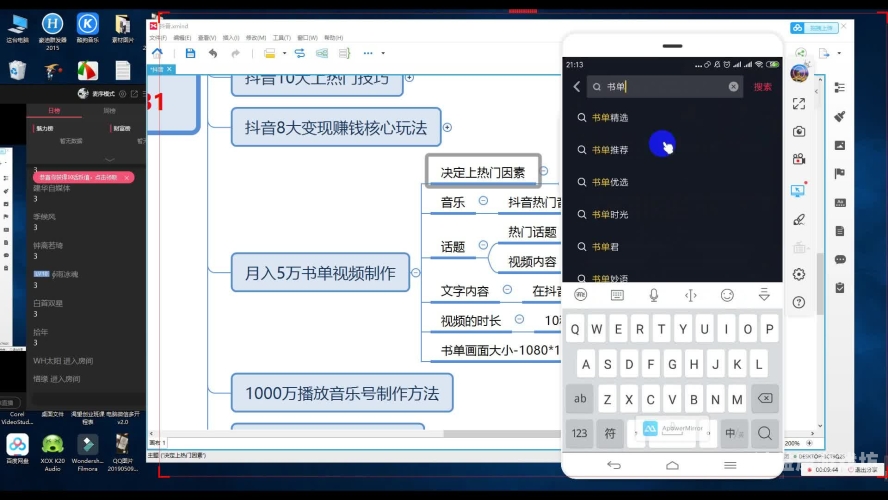Click the yellow topic insert icon

270,53
